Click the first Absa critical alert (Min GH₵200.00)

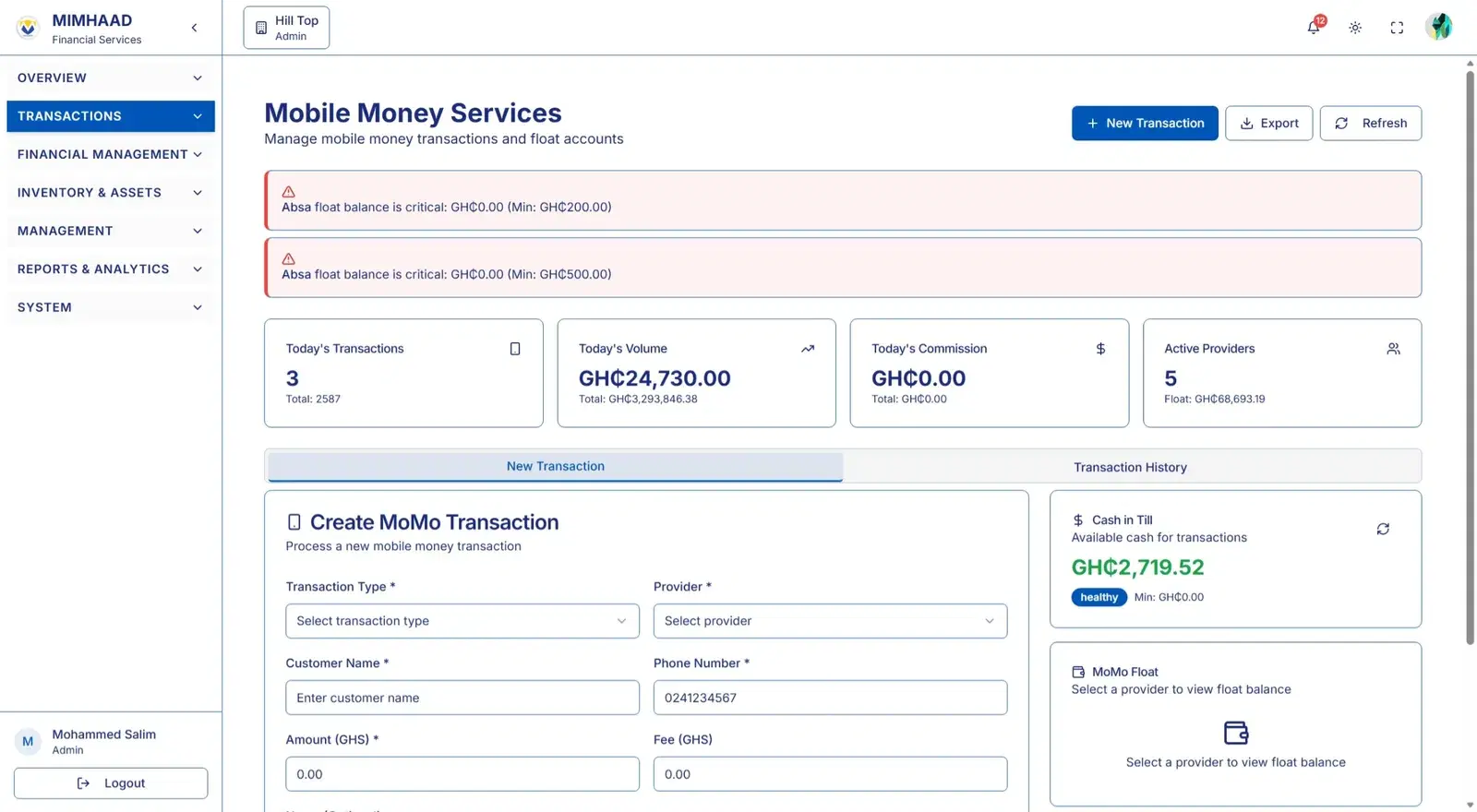843,200
